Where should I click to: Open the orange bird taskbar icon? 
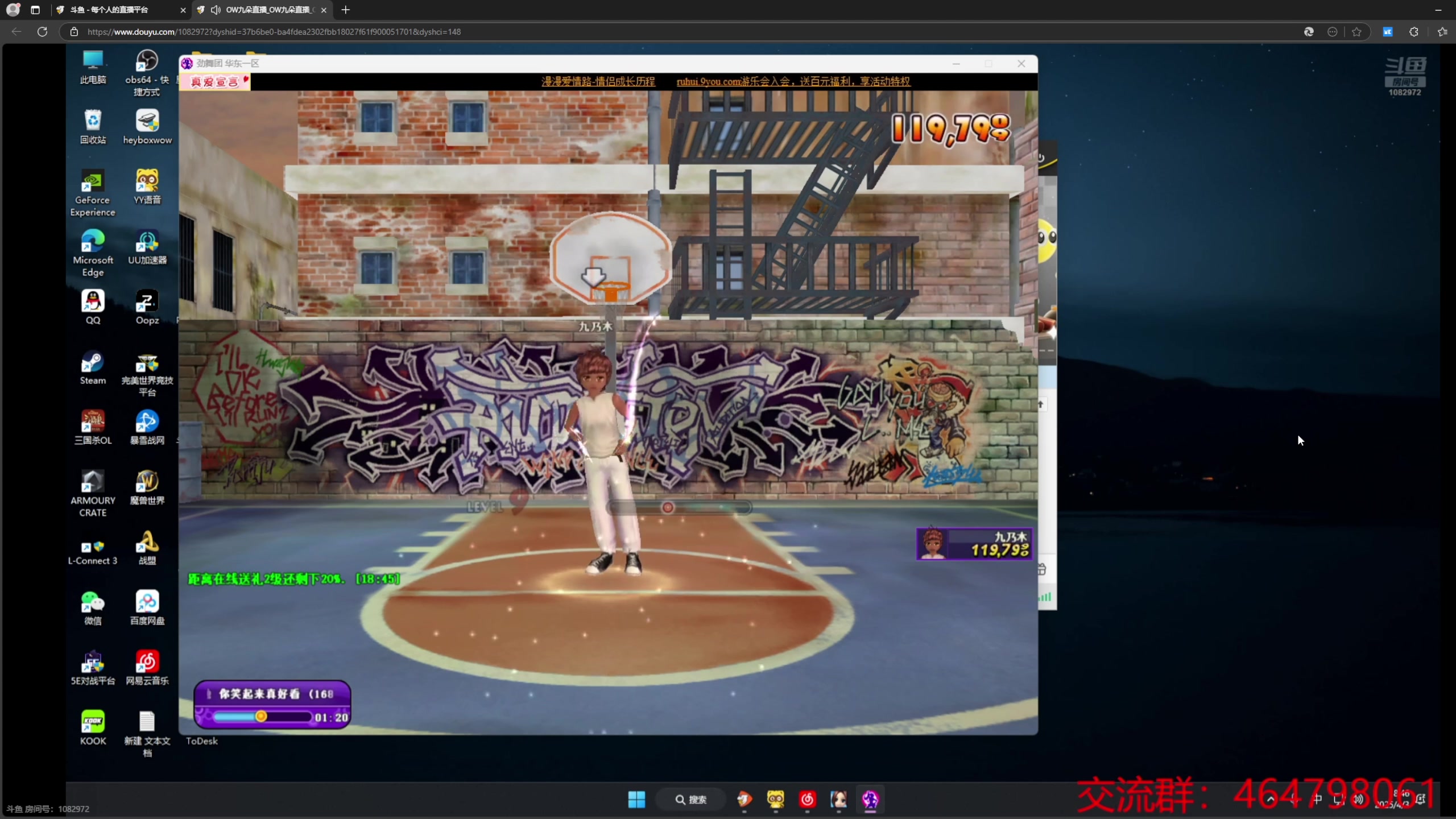coord(744,800)
